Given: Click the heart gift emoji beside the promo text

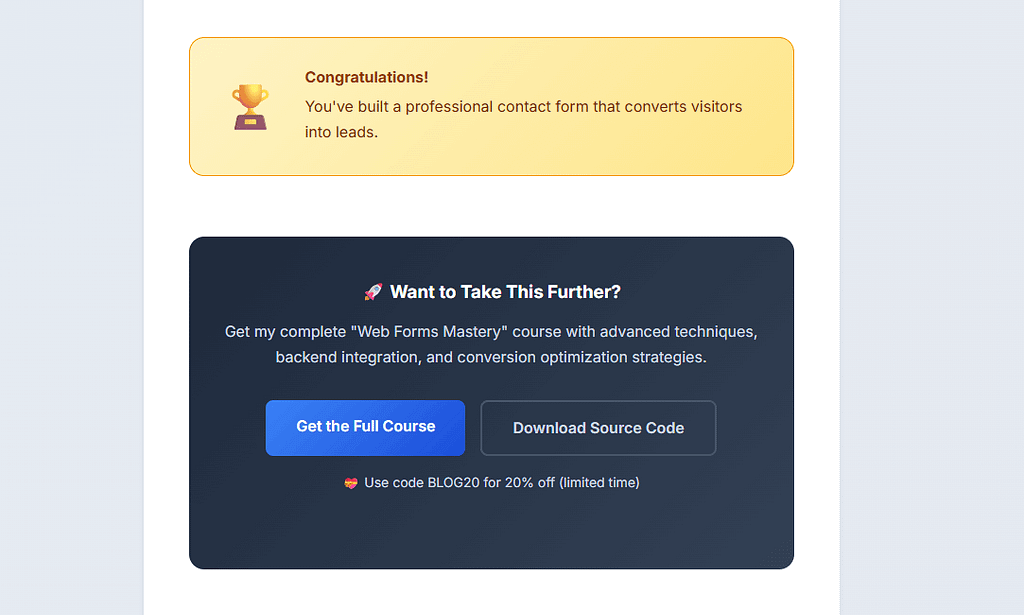Looking at the screenshot, I should click(x=349, y=482).
